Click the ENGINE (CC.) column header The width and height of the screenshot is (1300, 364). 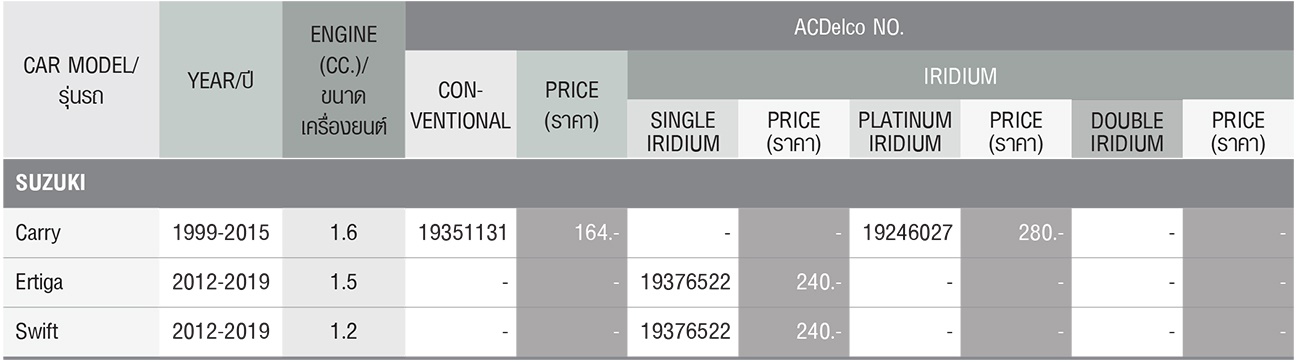[x=344, y=81]
